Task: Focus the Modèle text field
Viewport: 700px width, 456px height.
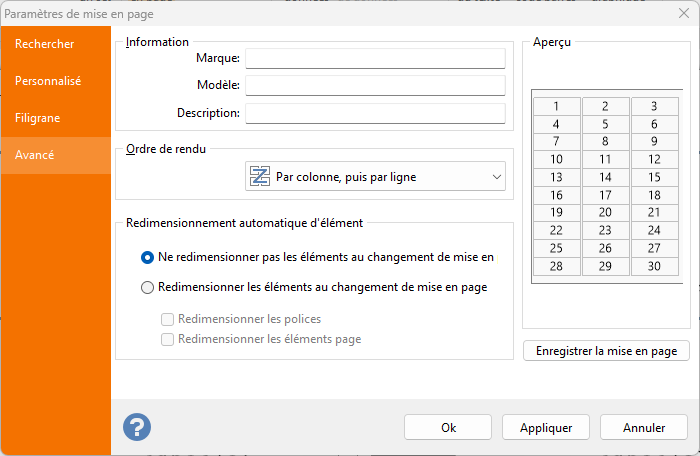Action: [375, 86]
